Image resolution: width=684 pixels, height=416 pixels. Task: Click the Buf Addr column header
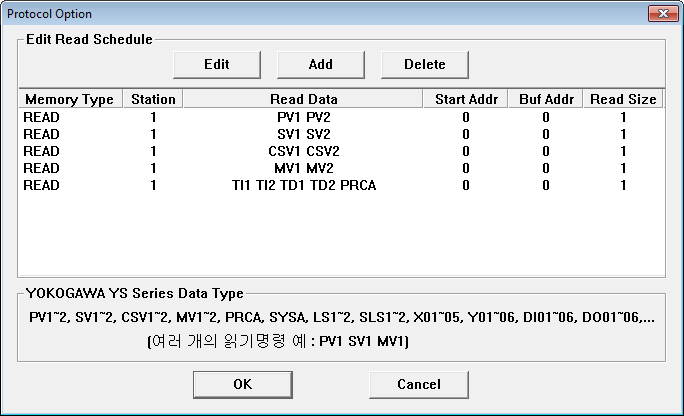click(x=545, y=99)
